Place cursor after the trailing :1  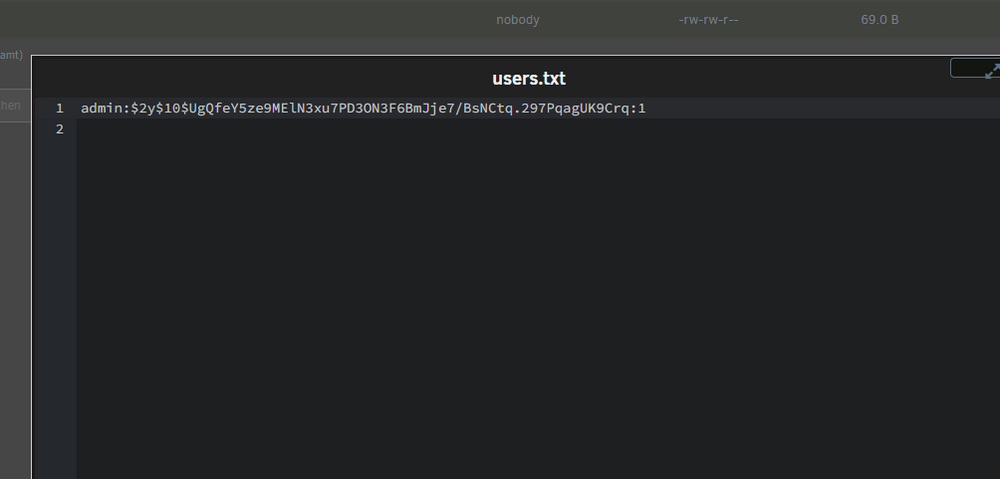click(646, 108)
